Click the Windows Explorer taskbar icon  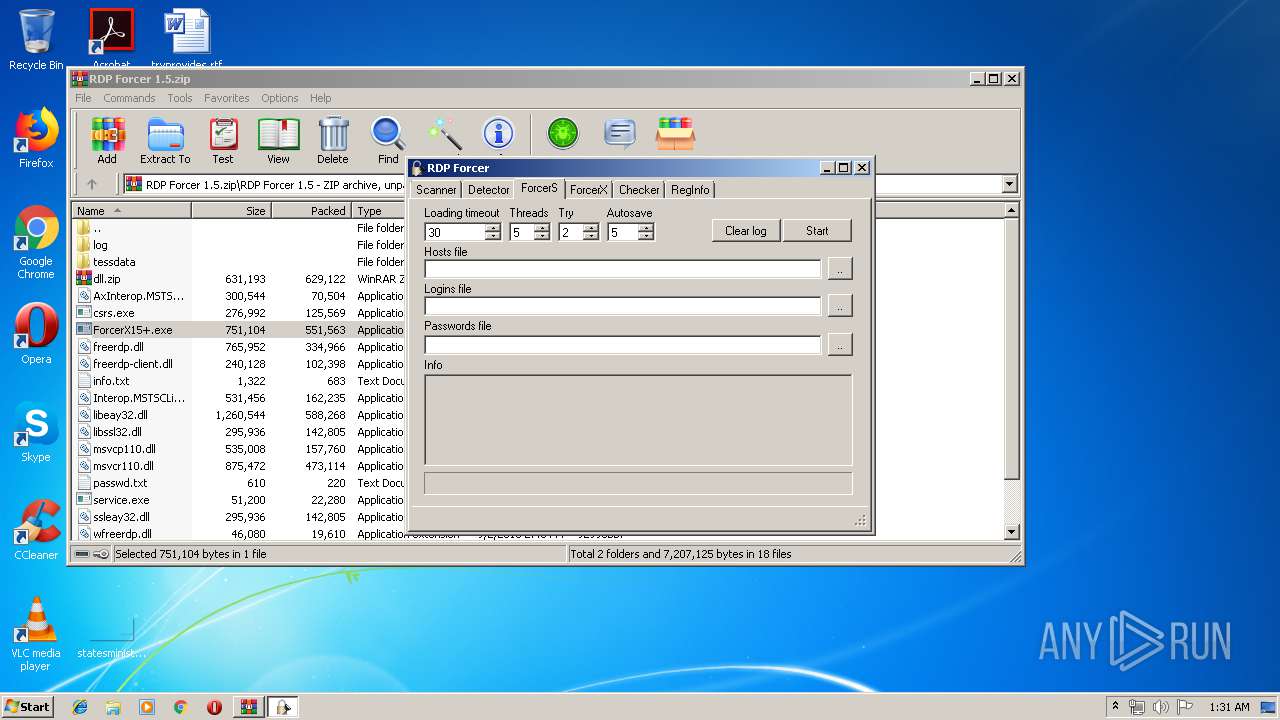[x=113, y=707]
